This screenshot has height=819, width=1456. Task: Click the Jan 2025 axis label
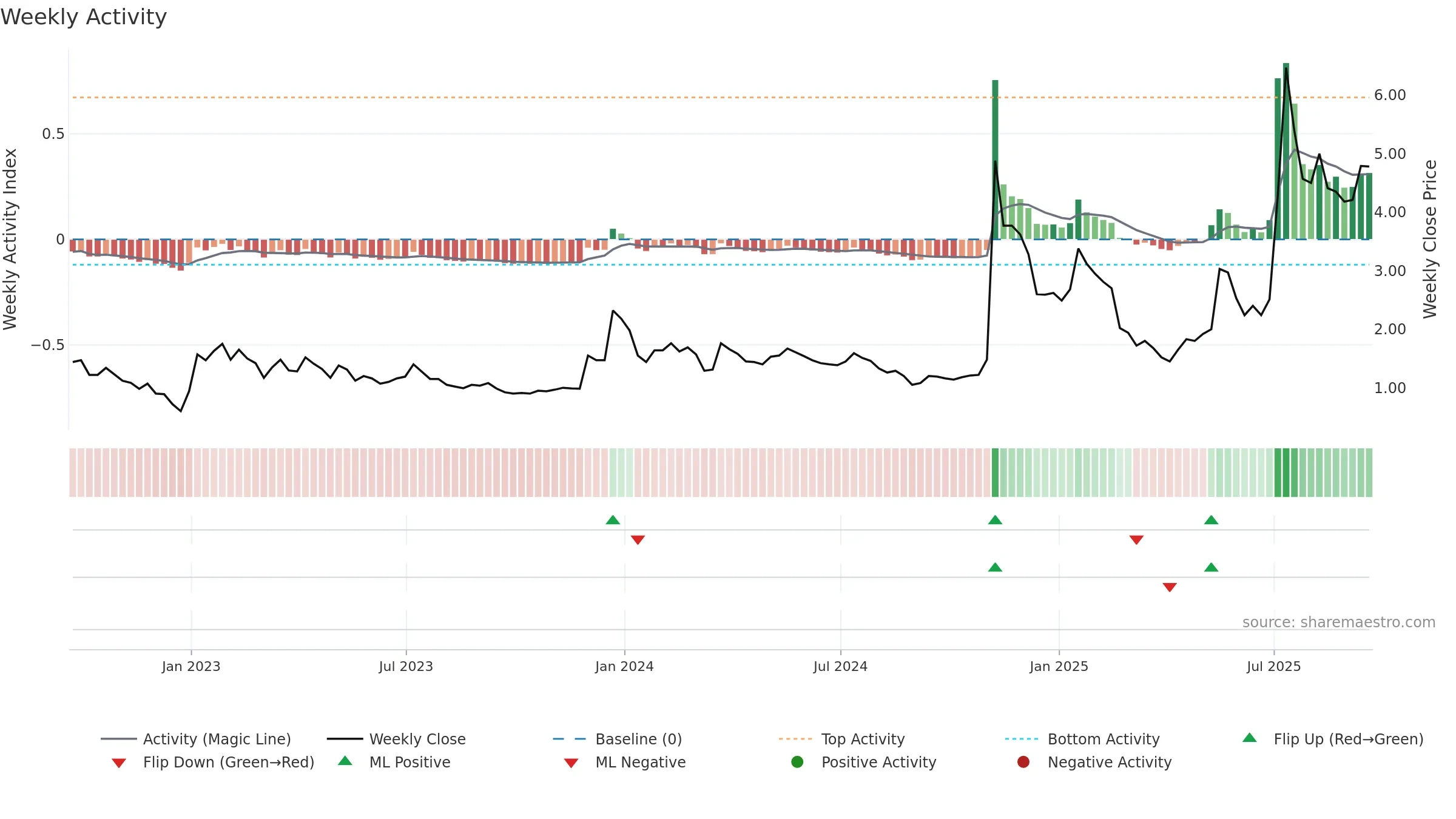coord(1059,666)
